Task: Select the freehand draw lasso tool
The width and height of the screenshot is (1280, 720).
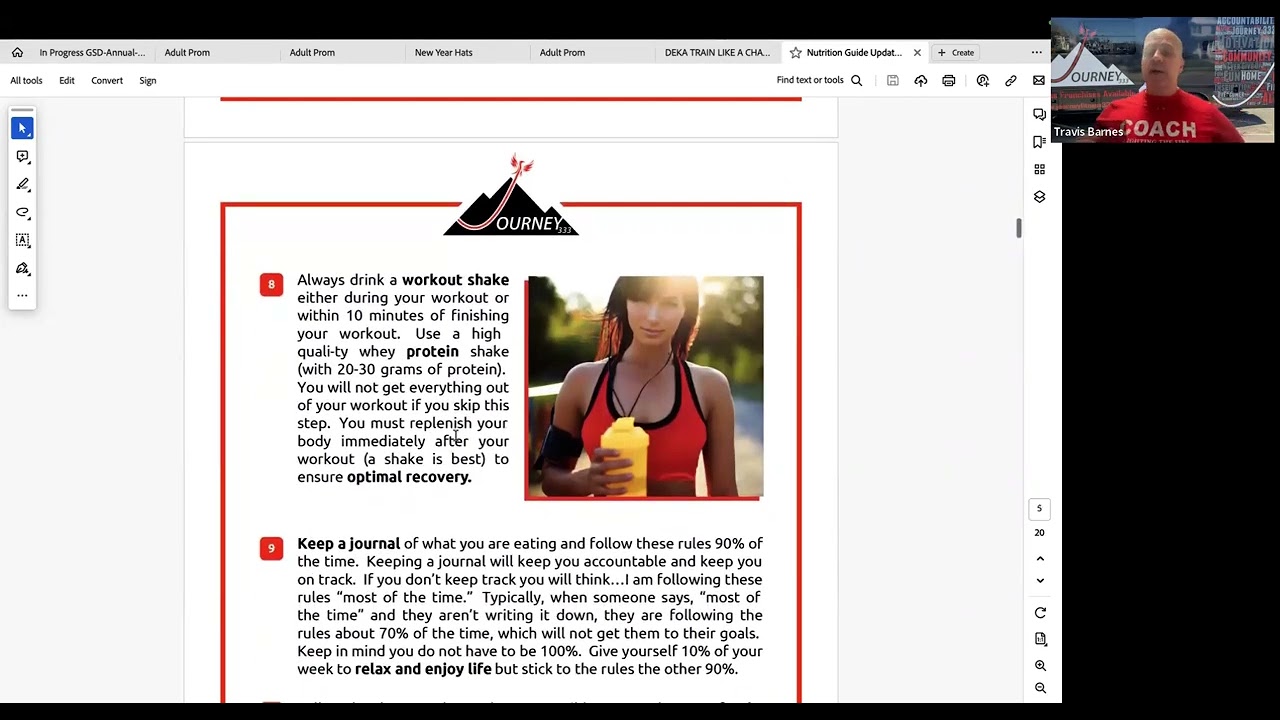Action: pyautogui.click(x=22, y=213)
